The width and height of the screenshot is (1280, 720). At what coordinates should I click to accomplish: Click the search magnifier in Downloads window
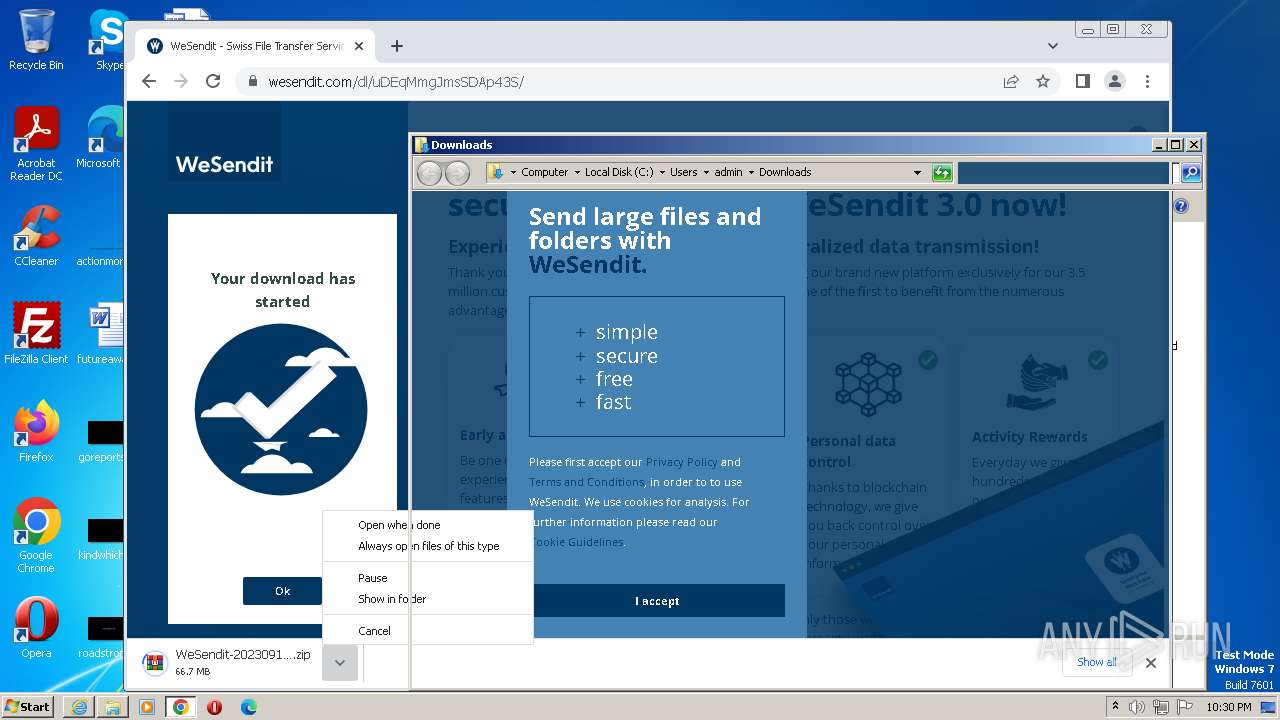pyautogui.click(x=1190, y=173)
